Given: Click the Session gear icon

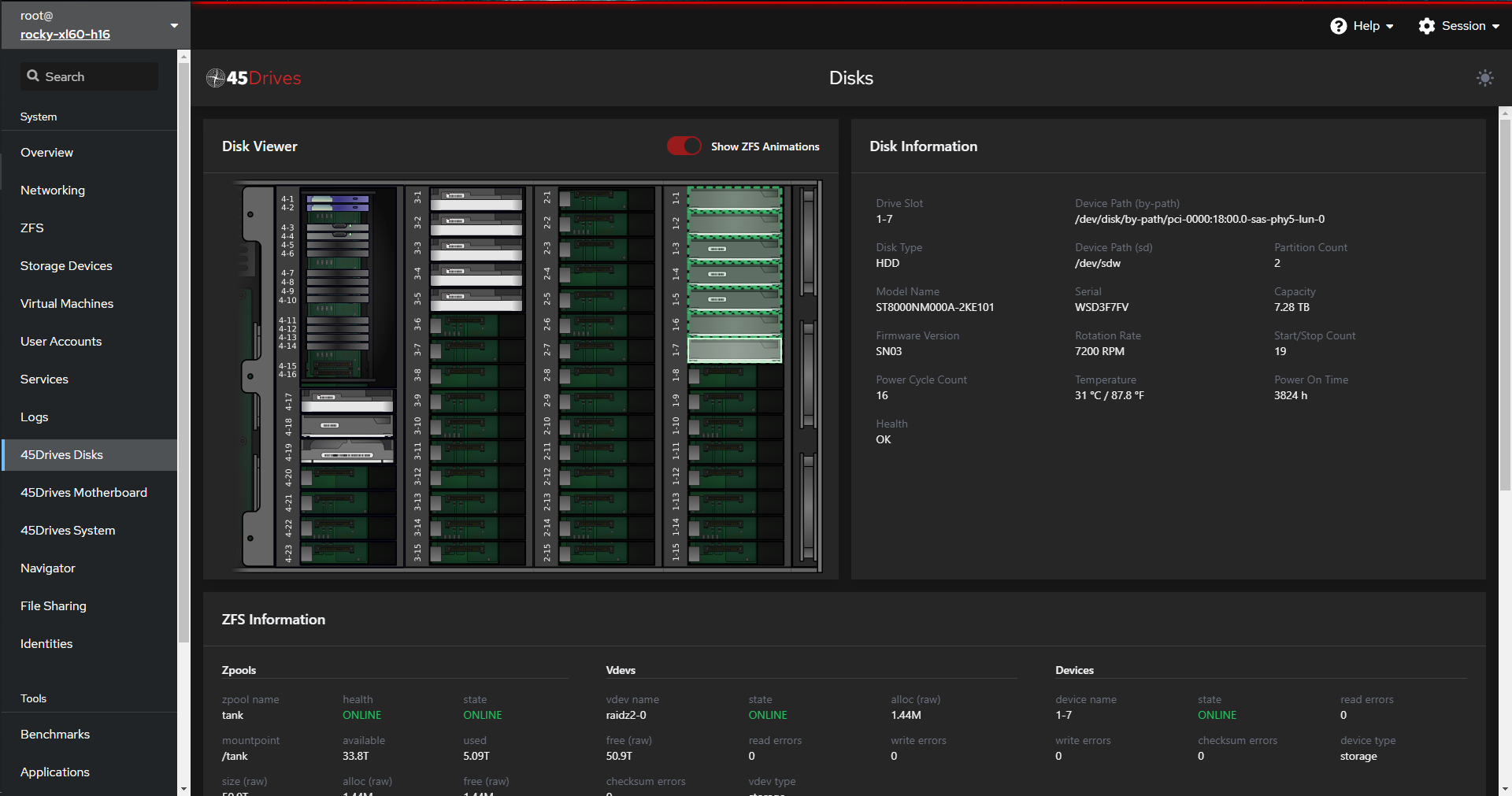Looking at the screenshot, I should 1427,26.
